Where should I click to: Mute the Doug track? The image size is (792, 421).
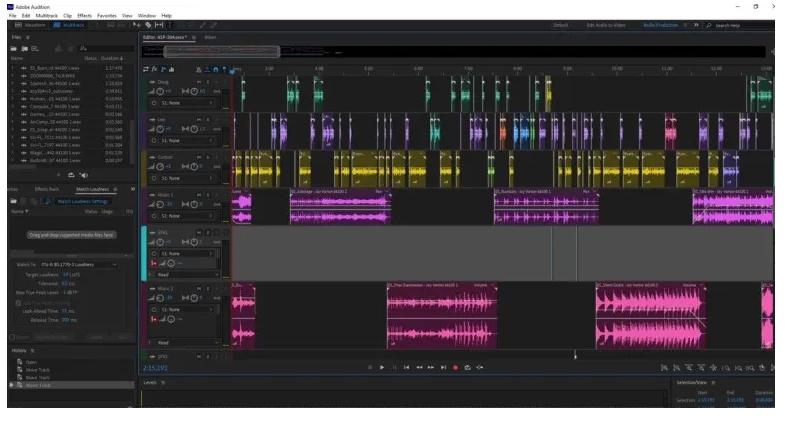point(198,80)
